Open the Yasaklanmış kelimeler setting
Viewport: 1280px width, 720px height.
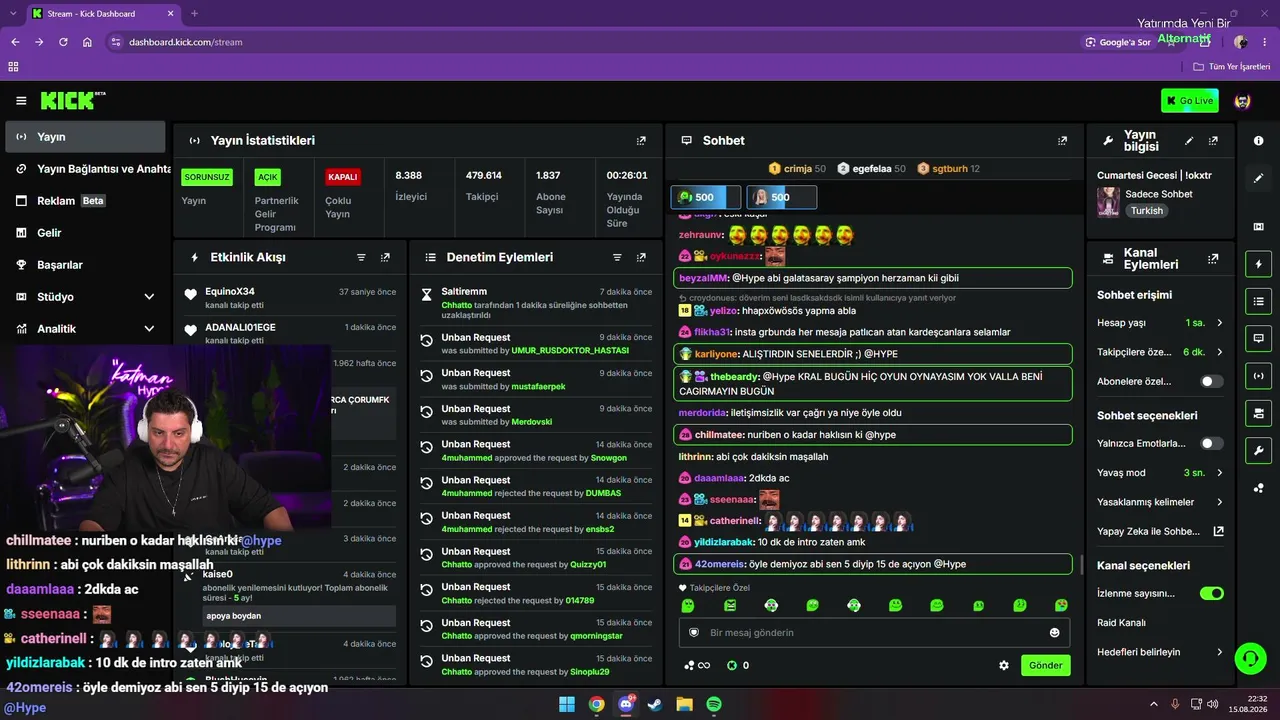pyautogui.click(x=1160, y=502)
